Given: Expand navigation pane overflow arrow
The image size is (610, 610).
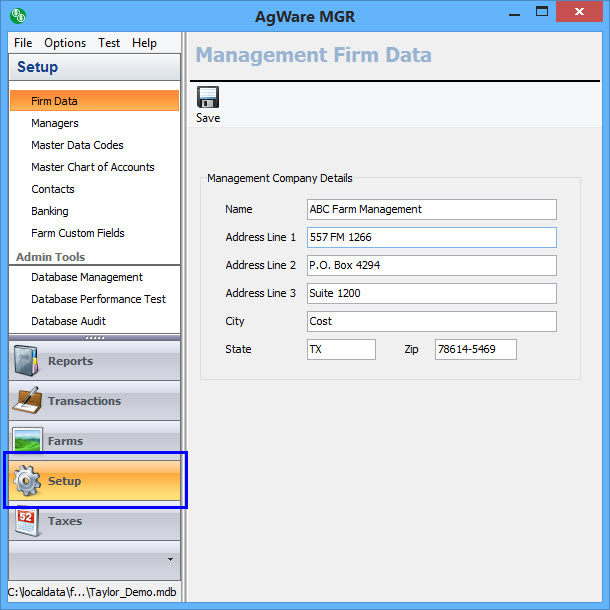Looking at the screenshot, I should click(x=170, y=559).
